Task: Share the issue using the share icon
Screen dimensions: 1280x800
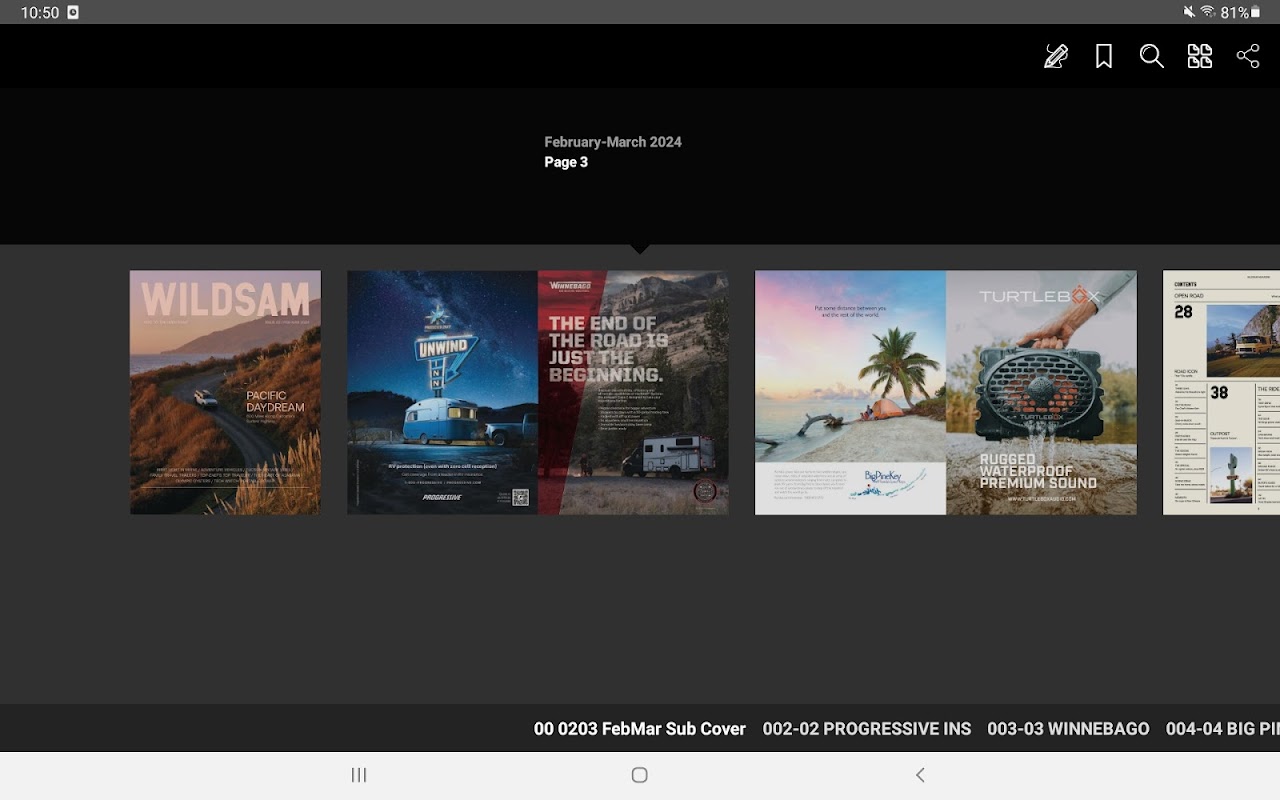Action: [x=1248, y=56]
